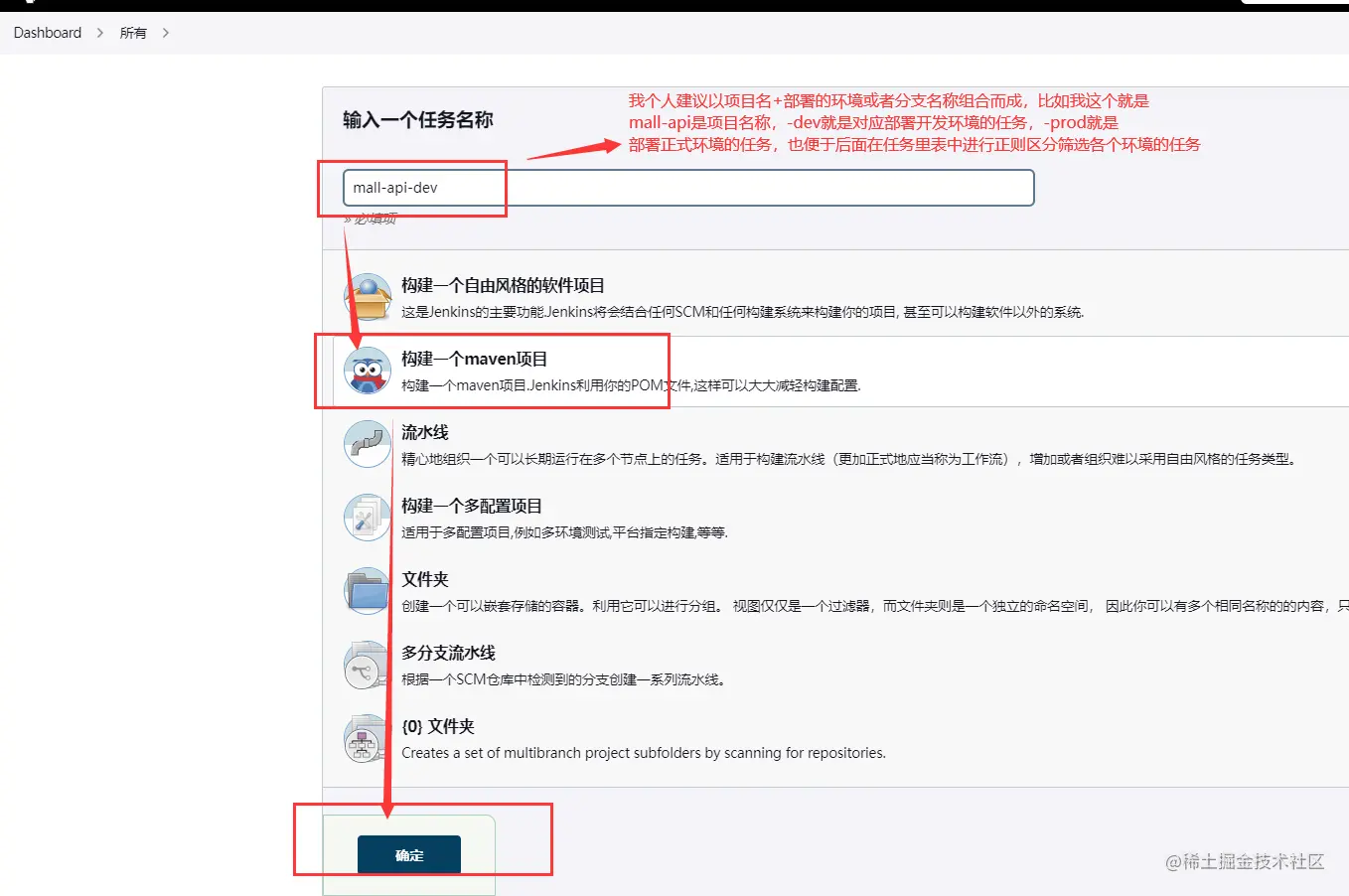Click the Pipeline pipe icon

click(x=368, y=444)
